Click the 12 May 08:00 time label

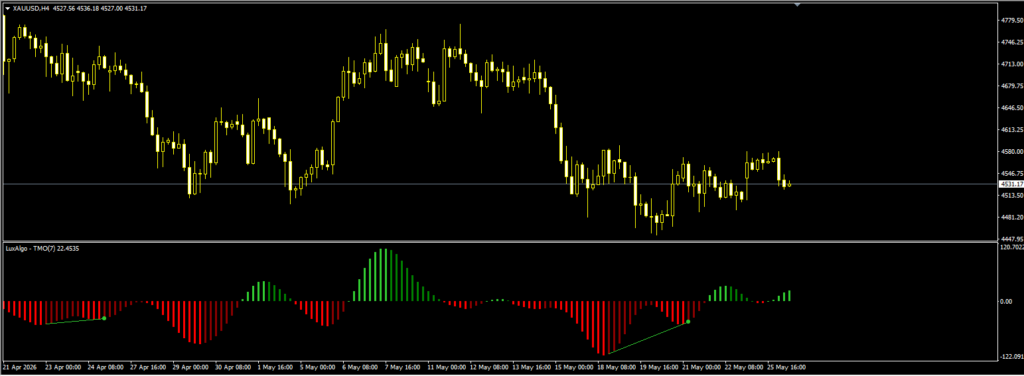[x=488, y=367]
